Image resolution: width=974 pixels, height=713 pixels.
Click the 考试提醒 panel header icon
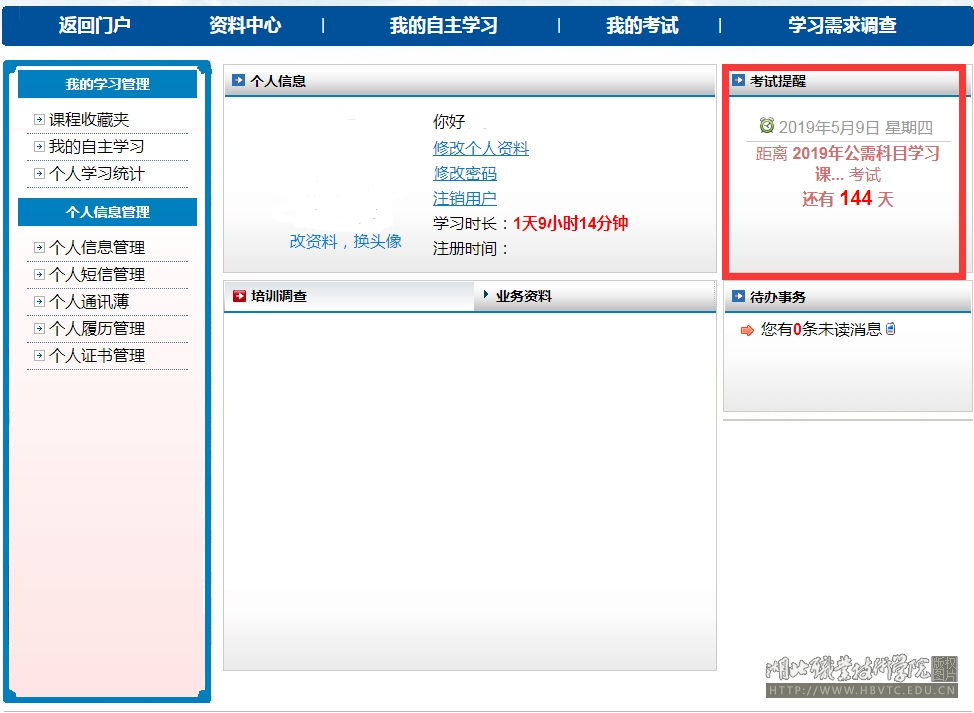(x=738, y=81)
